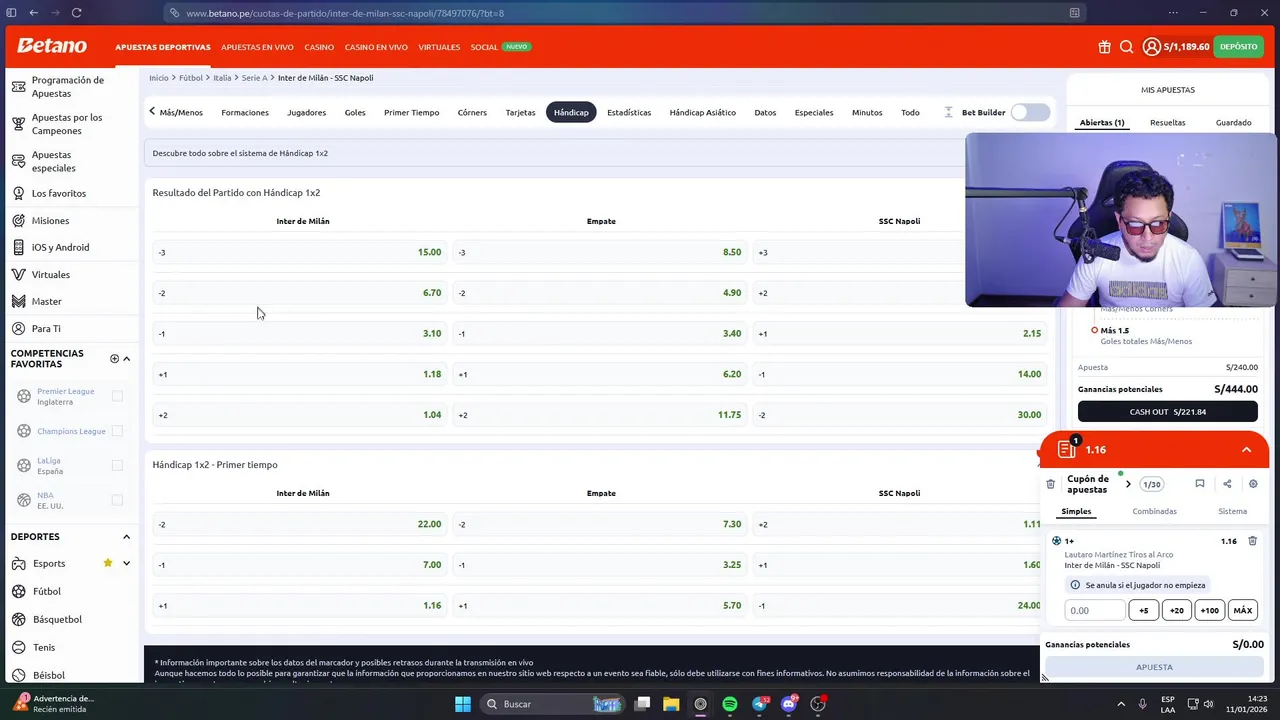Open the gift promotions icon in header

1104,47
